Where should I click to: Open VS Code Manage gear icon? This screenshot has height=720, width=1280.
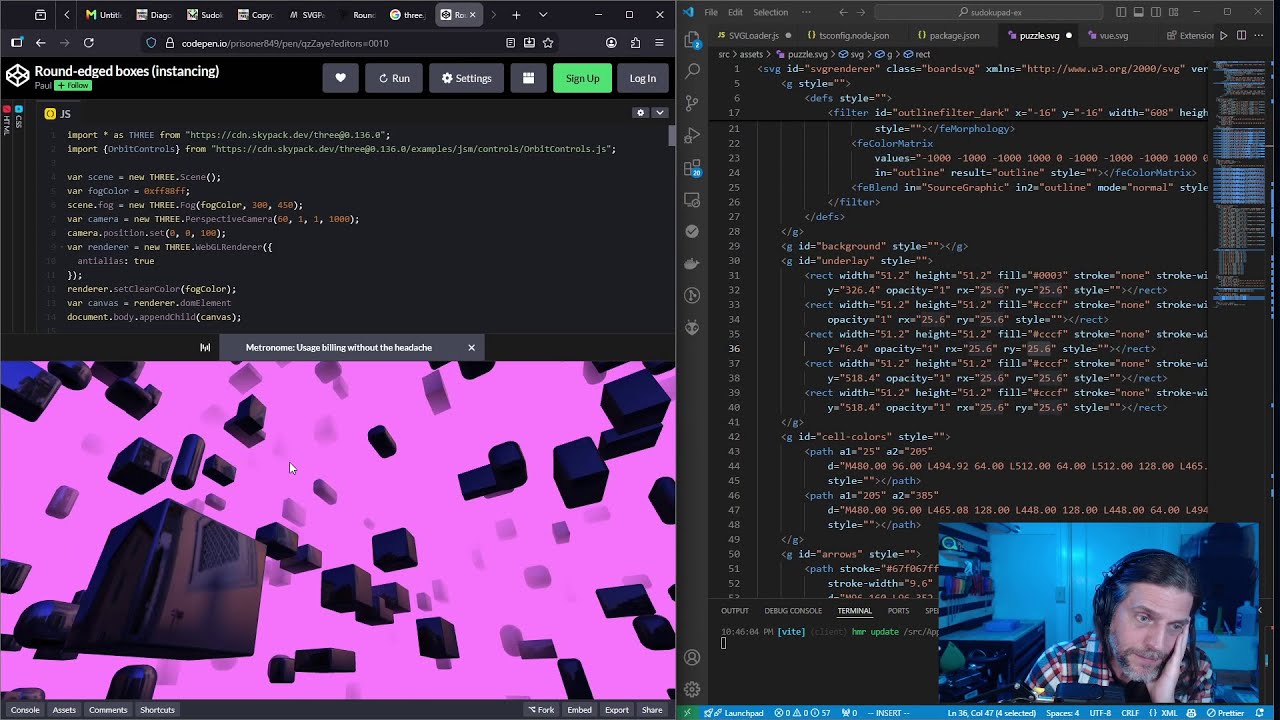coord(692,689)
